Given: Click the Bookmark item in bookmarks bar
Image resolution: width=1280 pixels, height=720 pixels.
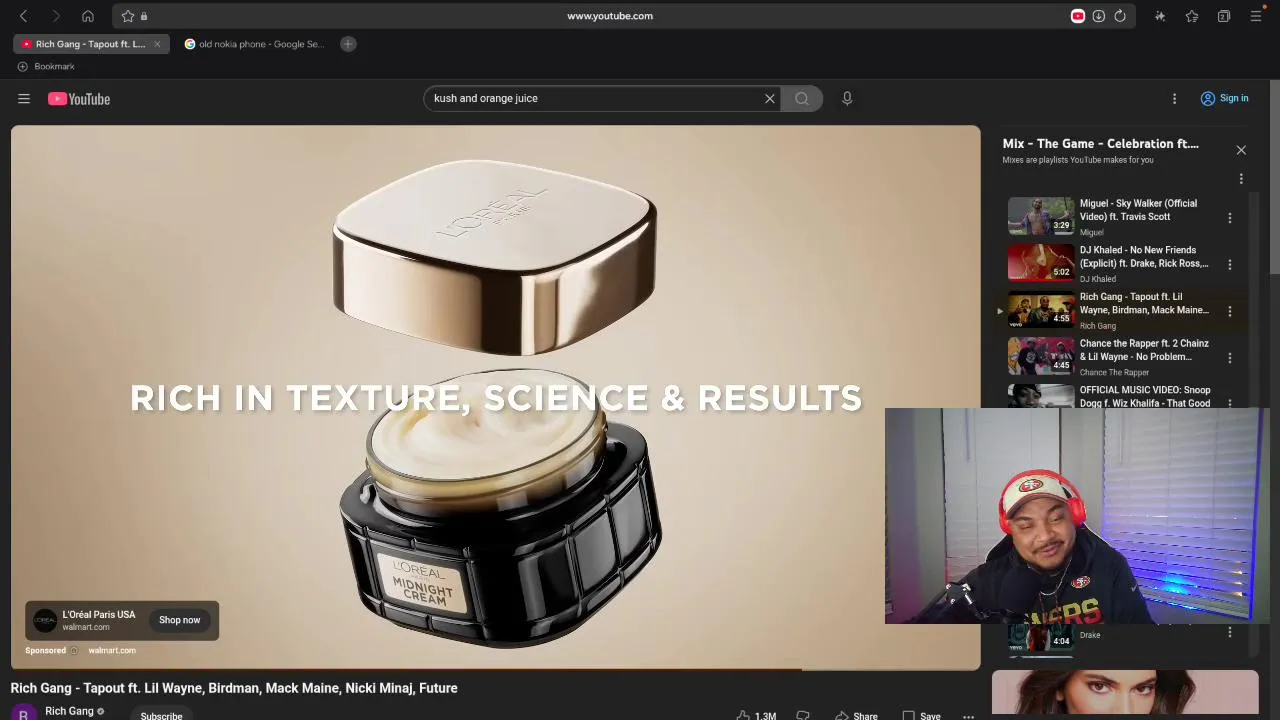Looking at the screenshot, I should coord(46,66).
